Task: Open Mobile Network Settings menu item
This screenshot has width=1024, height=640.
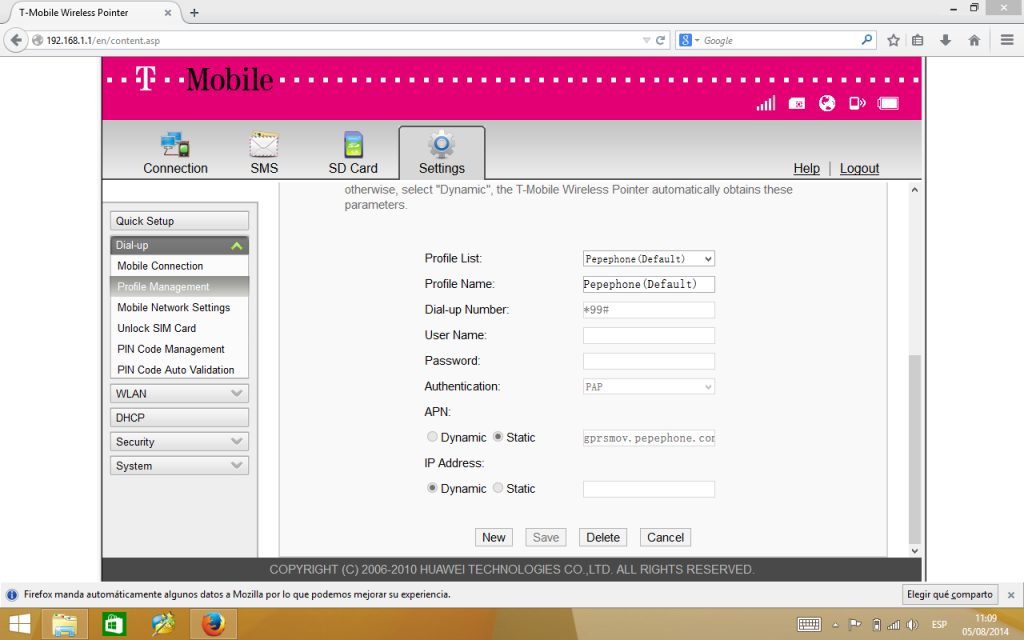Action: coord(173,308)
